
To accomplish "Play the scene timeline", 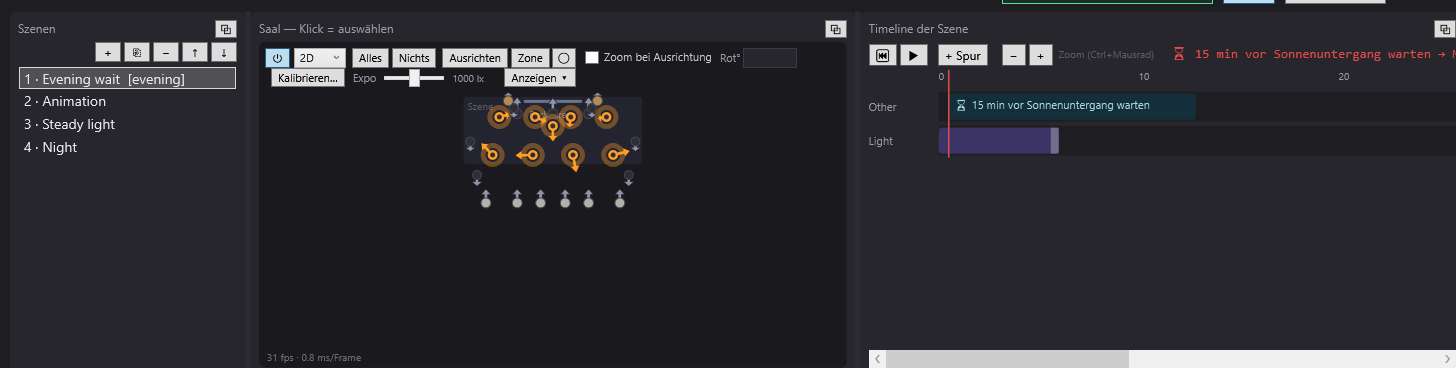I will (x=913, y=55).
